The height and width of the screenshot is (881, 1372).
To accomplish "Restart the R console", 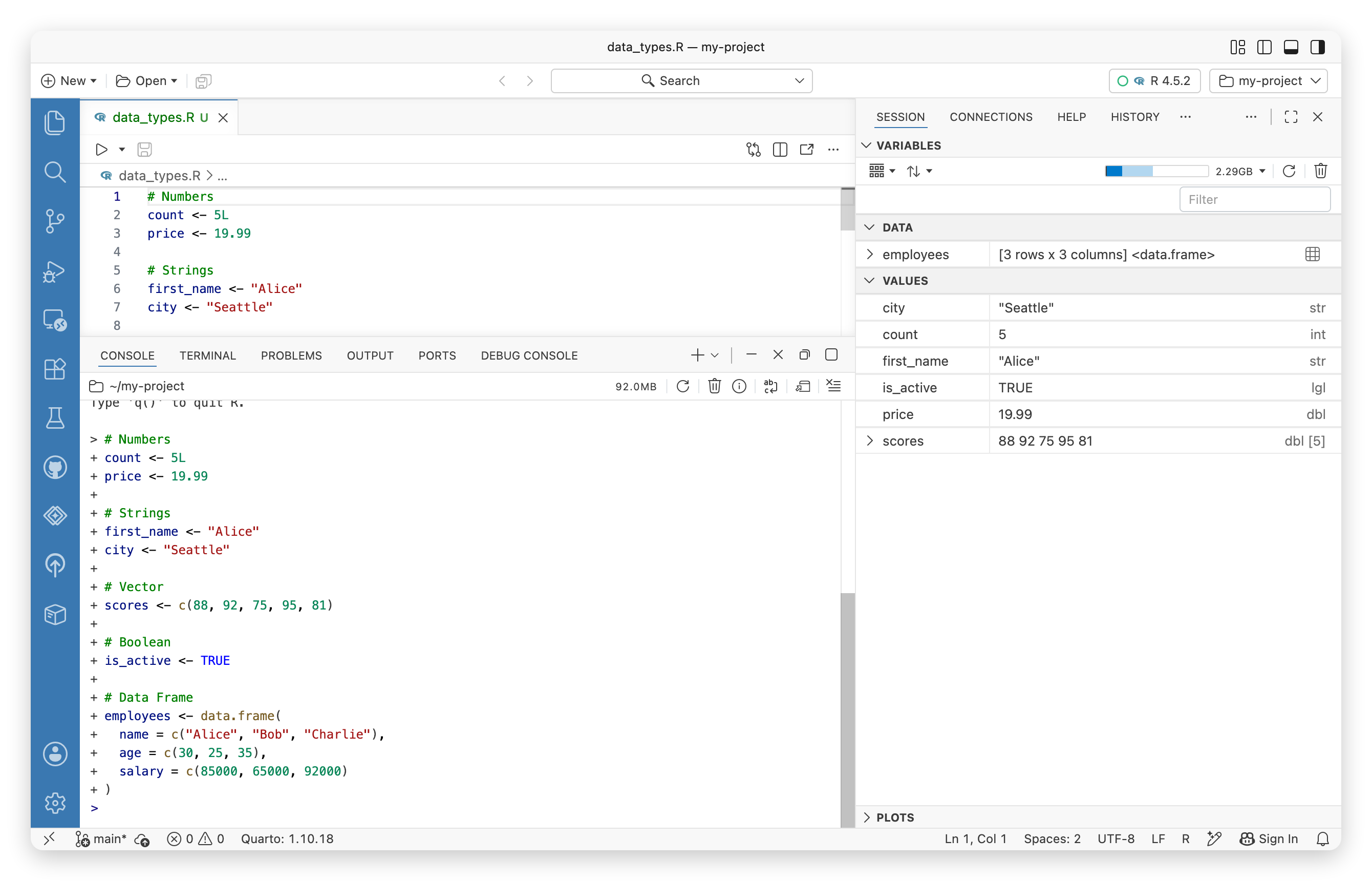I will [682, 386].
